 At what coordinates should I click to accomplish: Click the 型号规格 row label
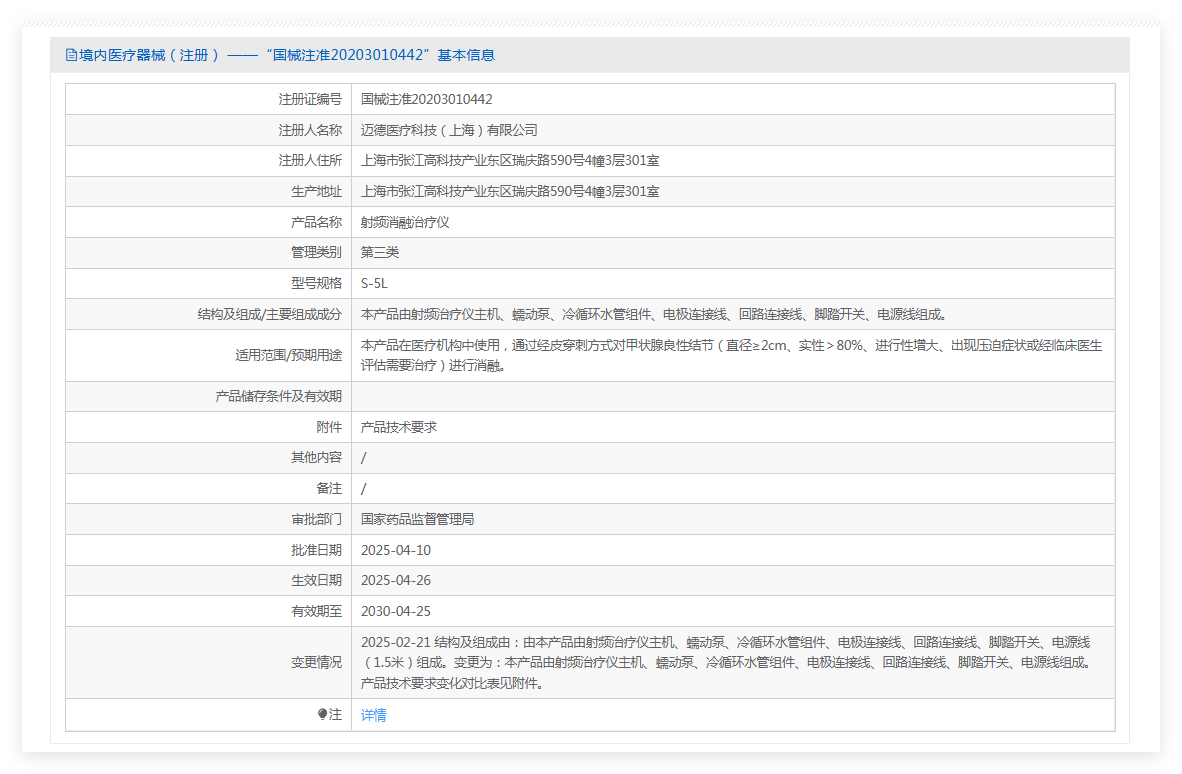click(317, 283)
